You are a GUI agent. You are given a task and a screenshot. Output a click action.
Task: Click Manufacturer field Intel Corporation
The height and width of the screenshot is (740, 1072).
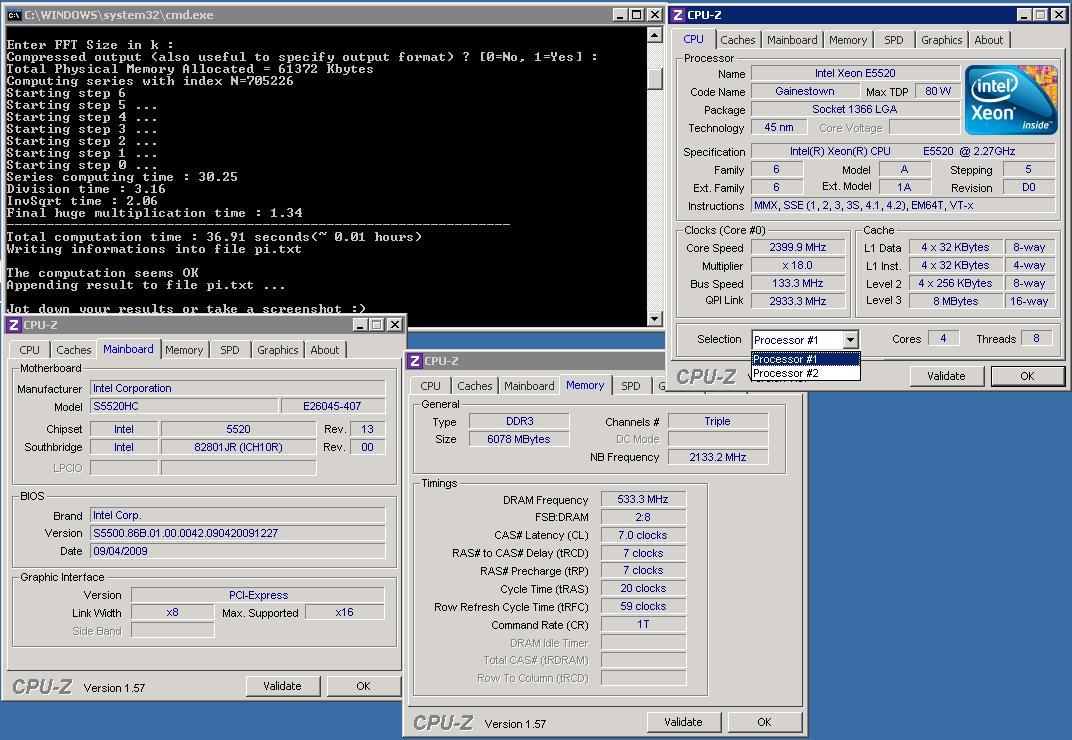237,388
